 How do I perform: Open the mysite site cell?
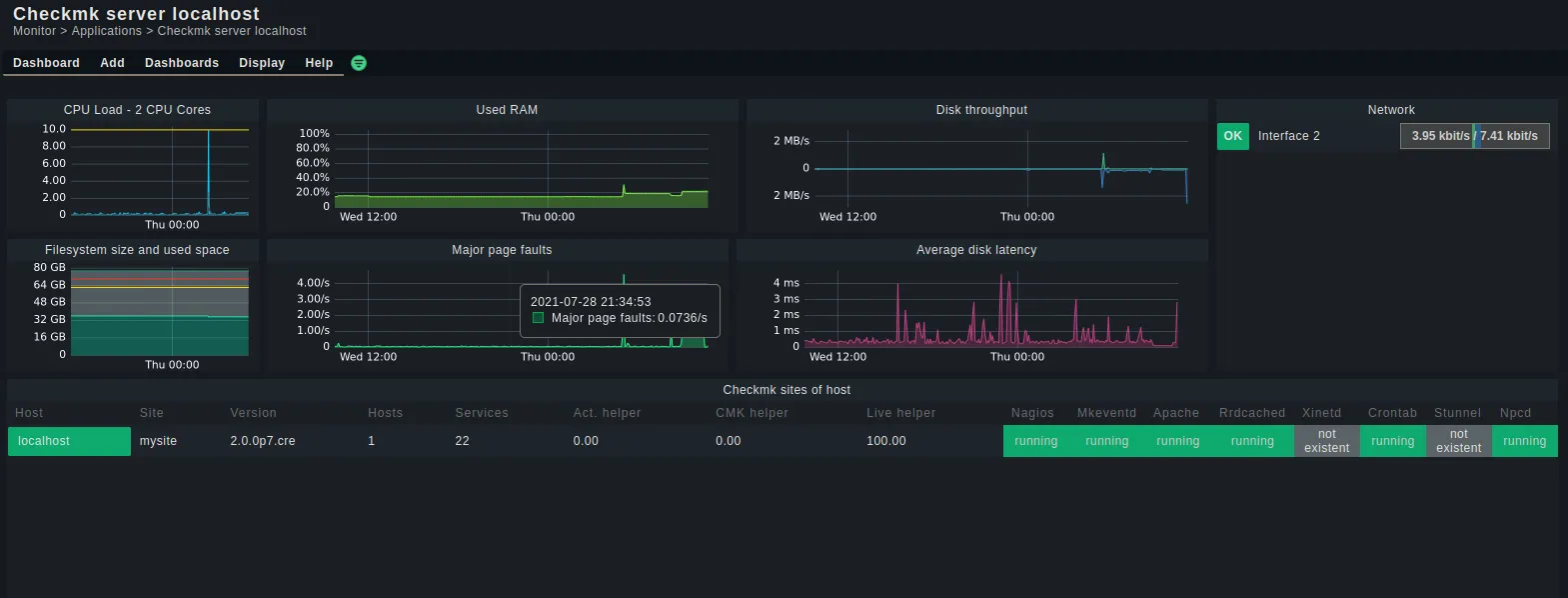coord(158,441)
